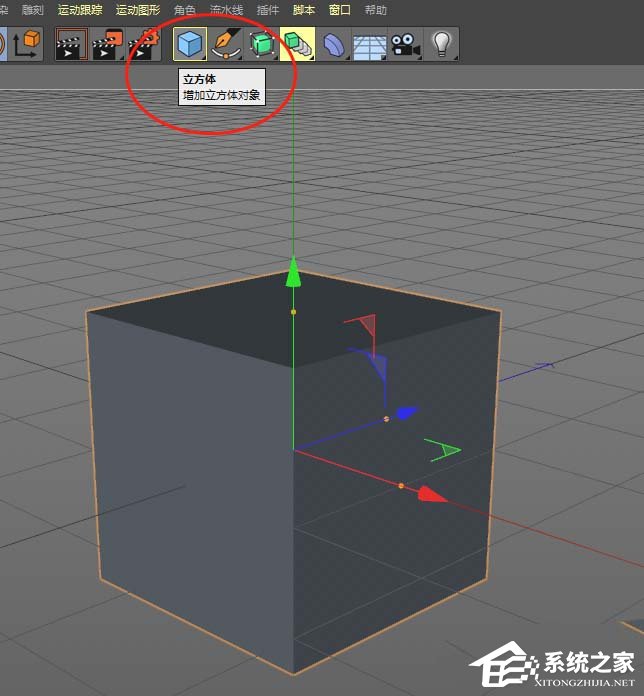The height and width of the screenshot is (696, 644).
Task: Click the render view clapperboard icon
Action: click(72, 44)
